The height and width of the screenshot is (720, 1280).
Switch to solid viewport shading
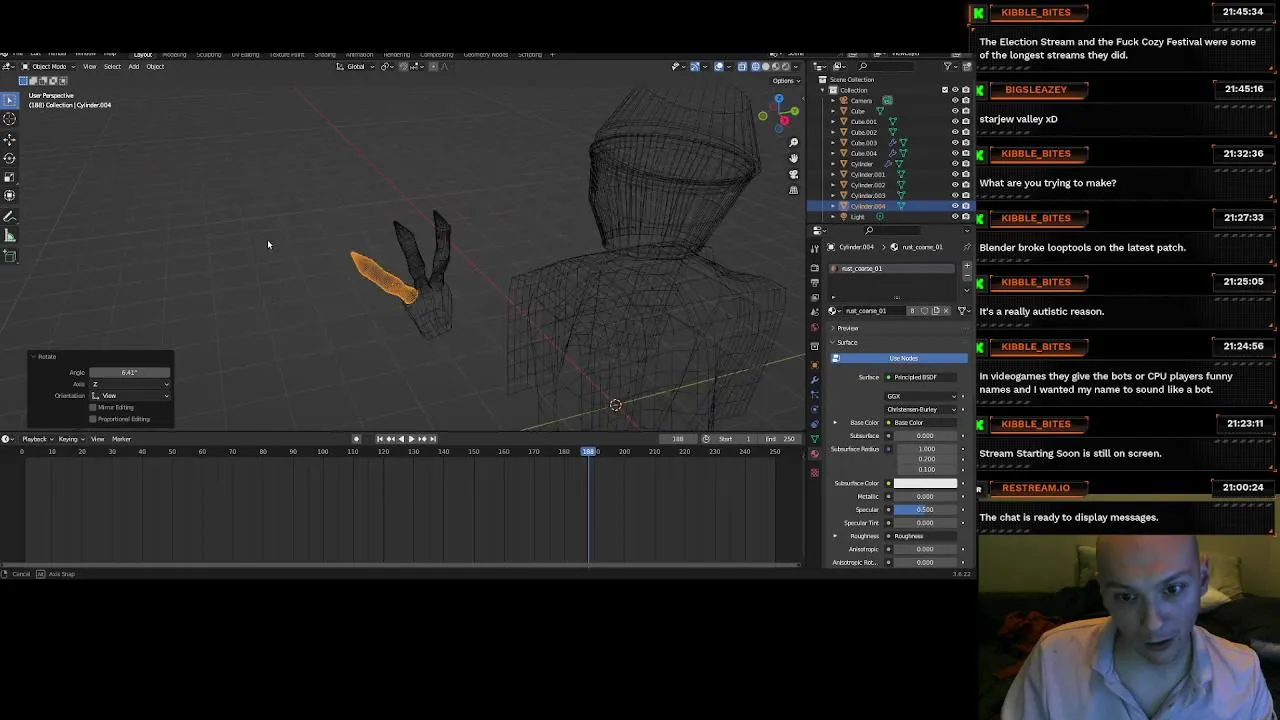click(x=766, y=67)
